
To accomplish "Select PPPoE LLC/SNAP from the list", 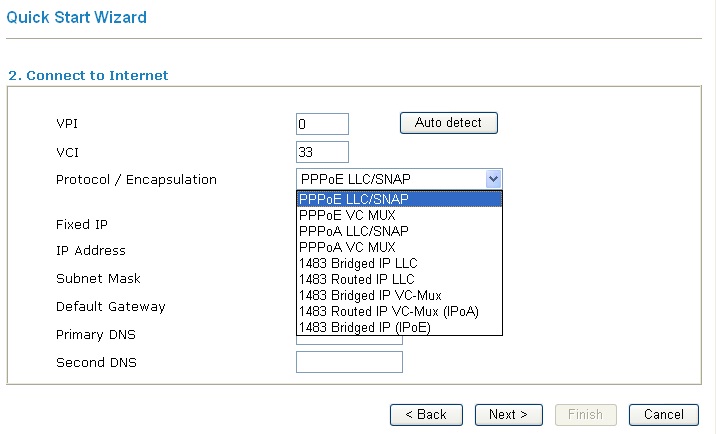I will 399,199.
